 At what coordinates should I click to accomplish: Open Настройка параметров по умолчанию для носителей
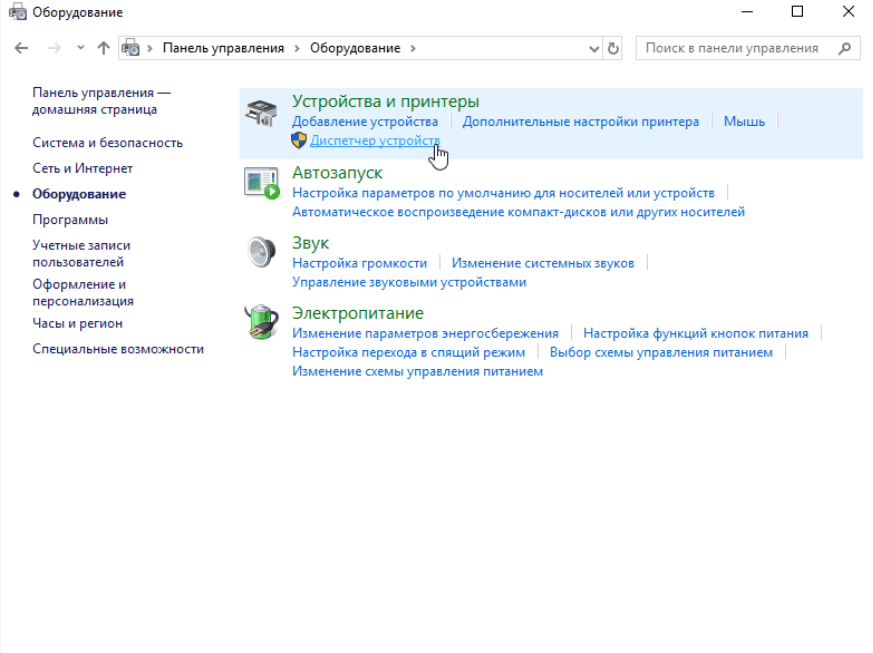[503, 193]
